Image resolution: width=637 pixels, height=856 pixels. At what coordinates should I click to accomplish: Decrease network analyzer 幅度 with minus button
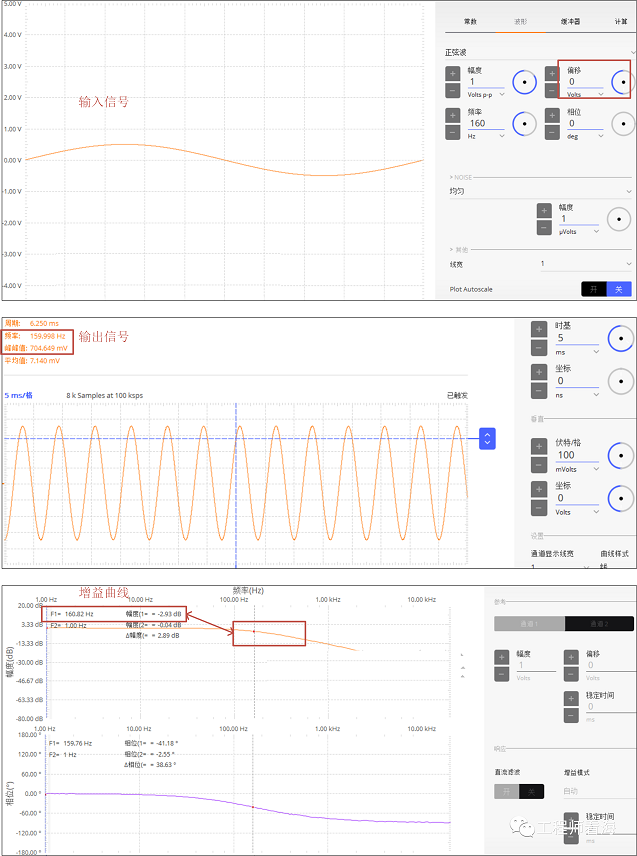click(502, 674)
